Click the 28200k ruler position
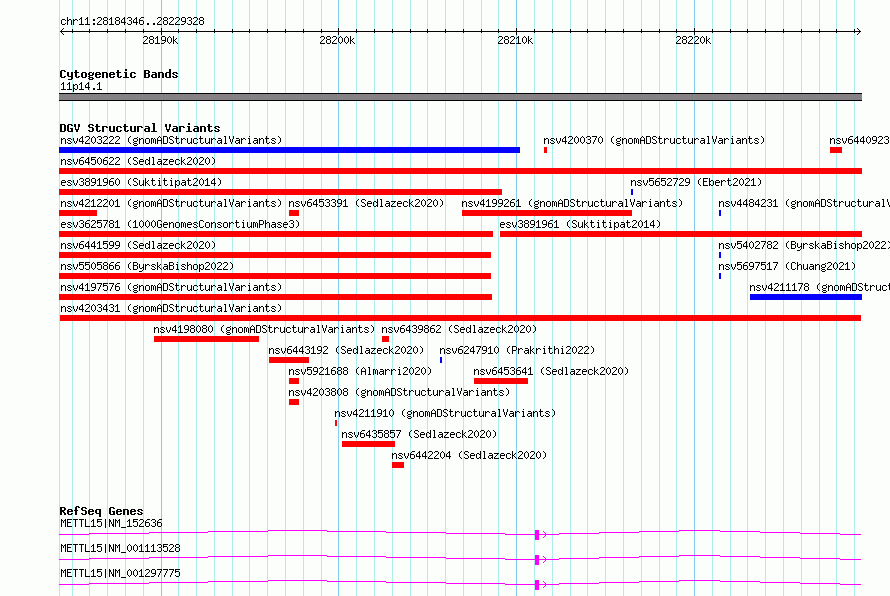 (x=337, y=40)
